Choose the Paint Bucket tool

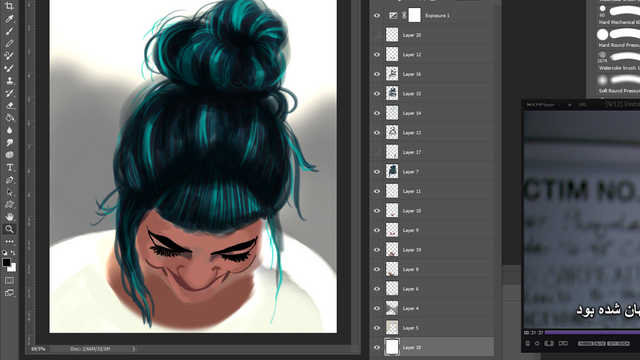pyautogui.click(x=9, y=118)
